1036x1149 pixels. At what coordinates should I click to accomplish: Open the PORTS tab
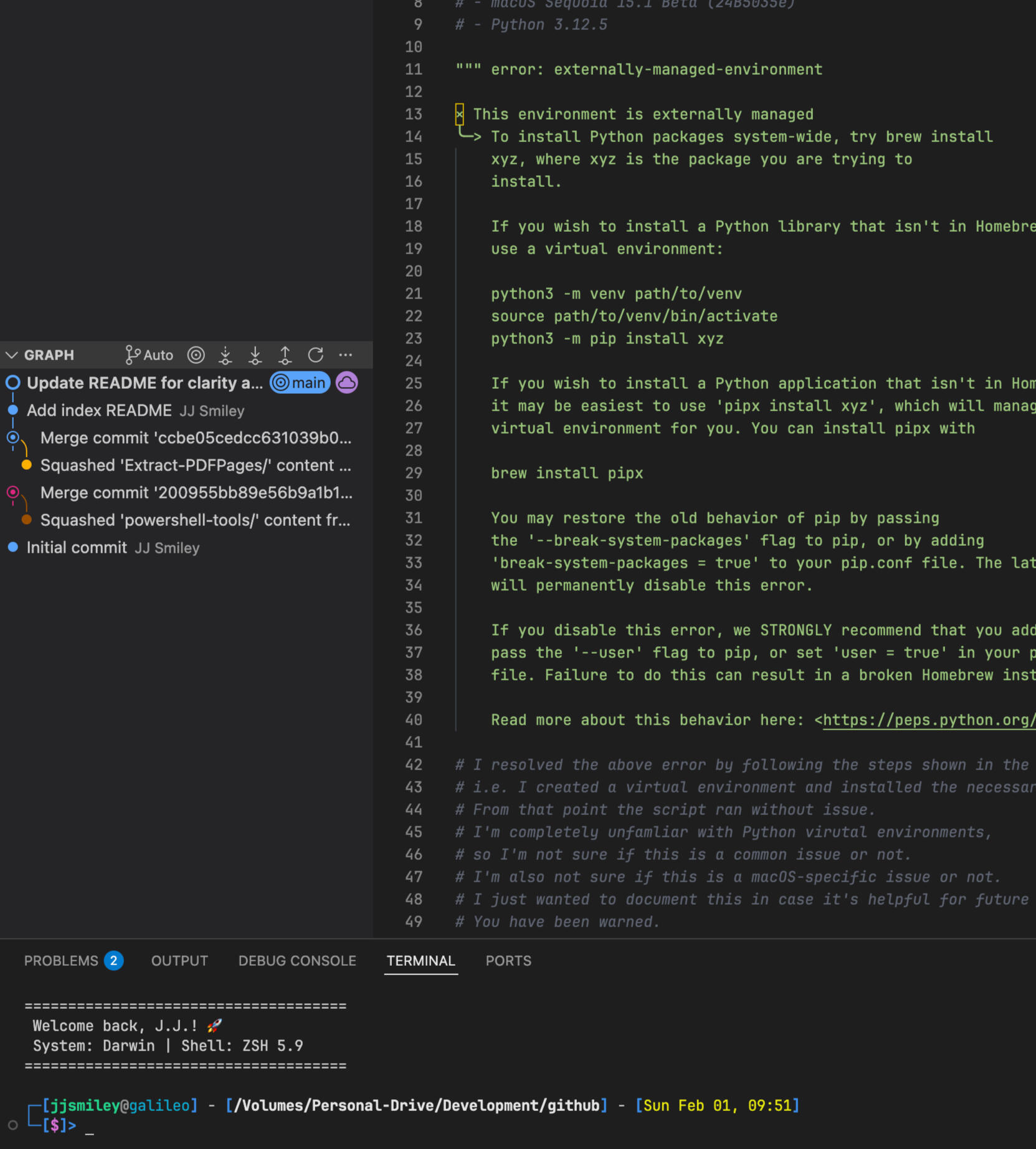coord(508,961)
